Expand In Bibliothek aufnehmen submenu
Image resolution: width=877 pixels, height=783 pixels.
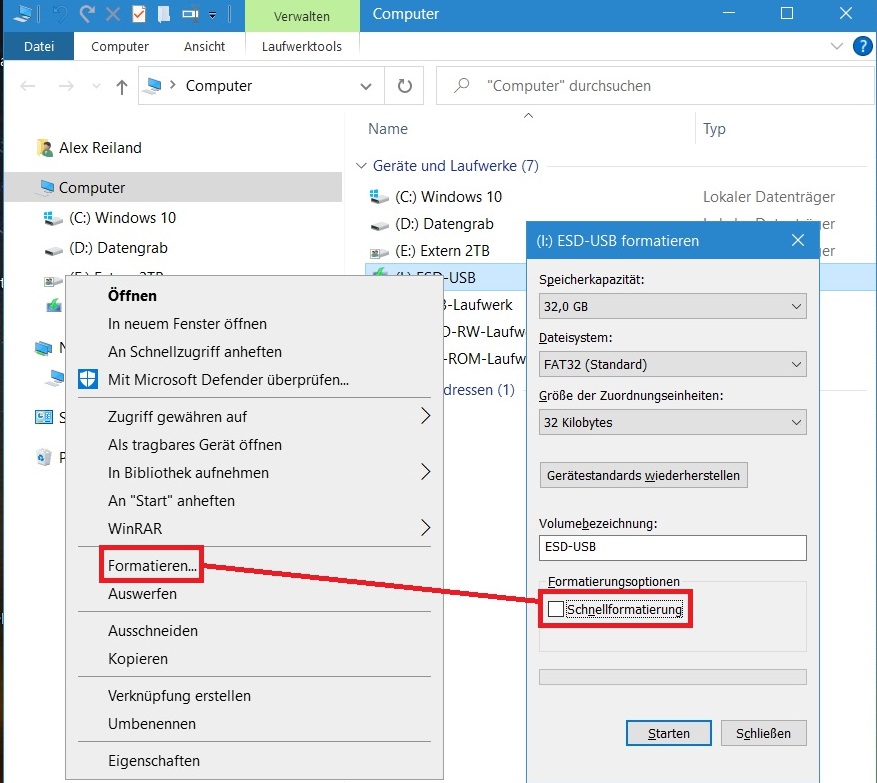point(255,472)
